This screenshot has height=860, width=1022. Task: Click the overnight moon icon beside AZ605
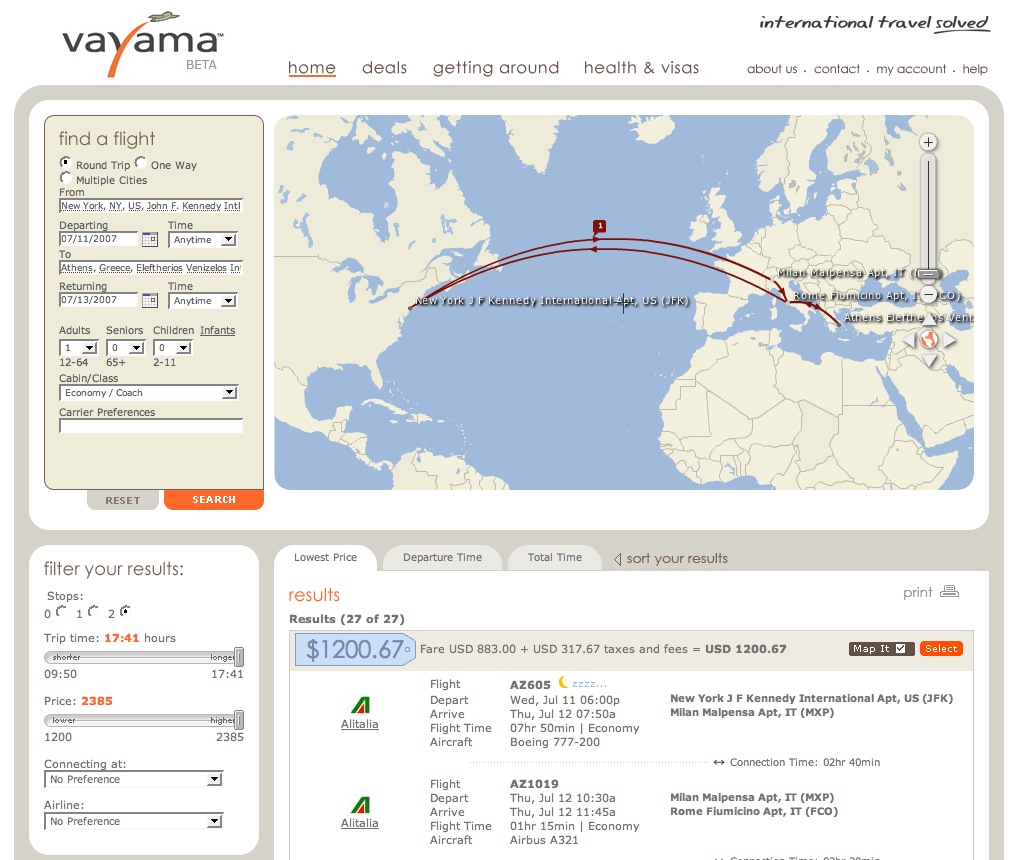562,683
